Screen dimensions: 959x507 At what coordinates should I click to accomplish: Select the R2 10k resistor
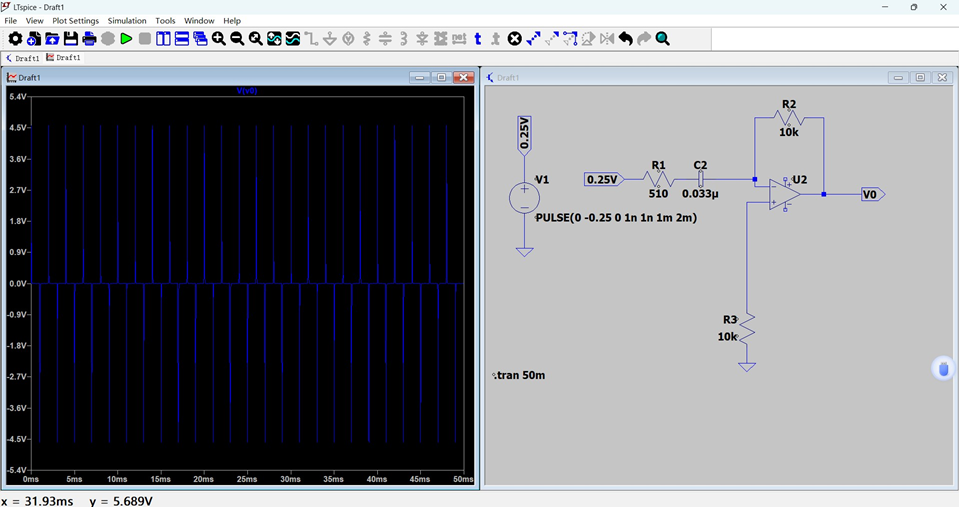[789, 118]
